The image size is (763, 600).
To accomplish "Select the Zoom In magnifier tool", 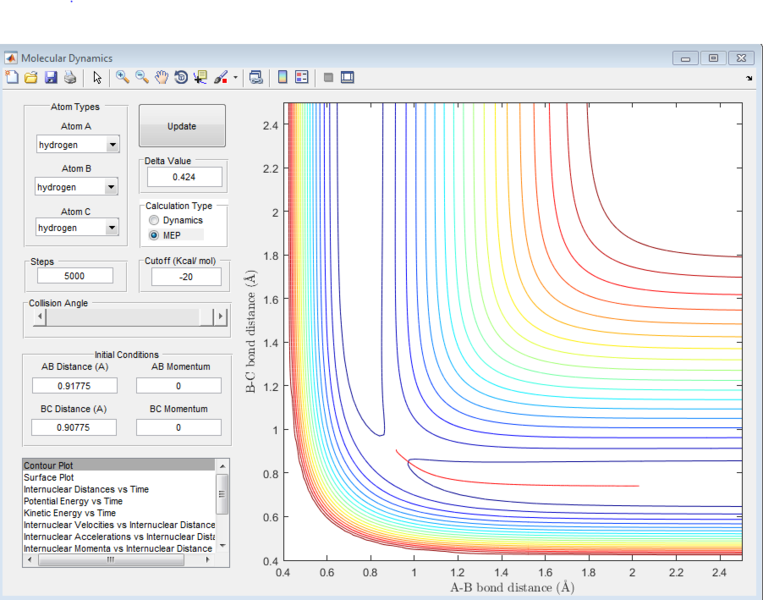I will [123, 77].
